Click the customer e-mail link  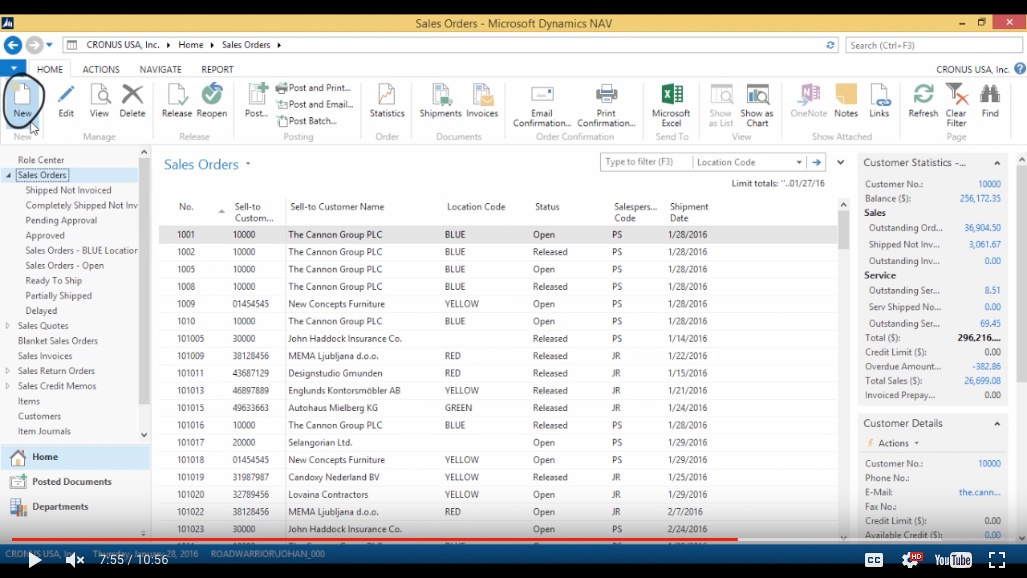click(x=980, y=492)
